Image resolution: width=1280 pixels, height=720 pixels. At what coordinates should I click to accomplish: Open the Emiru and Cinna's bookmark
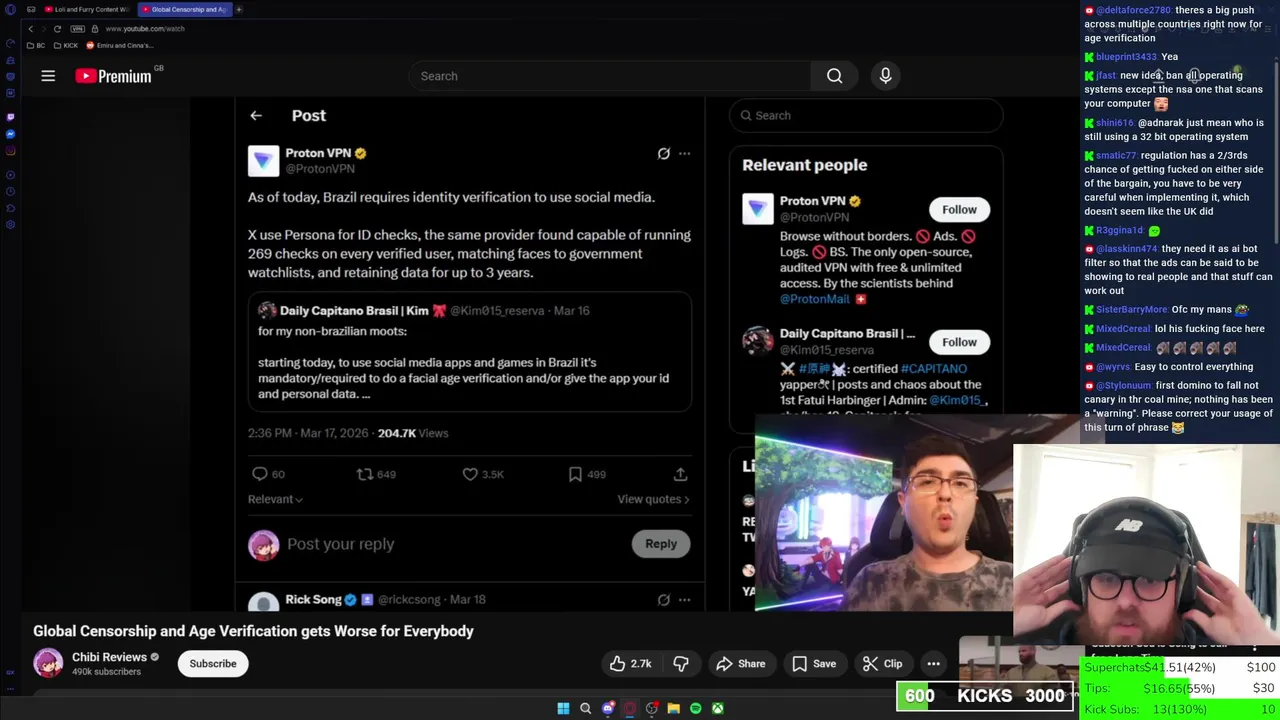click(x=119, y=45)
